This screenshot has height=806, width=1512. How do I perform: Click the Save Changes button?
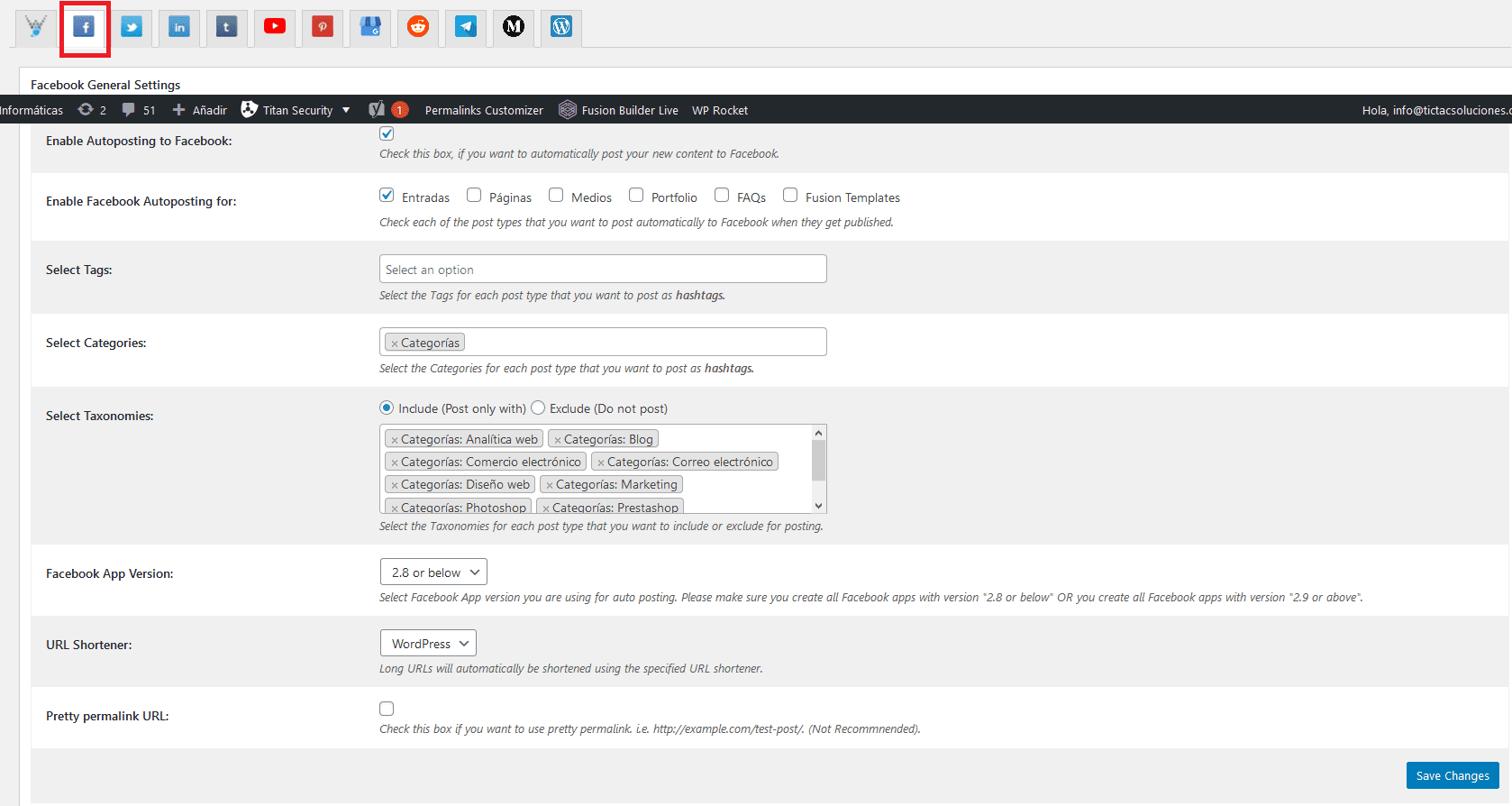pyautogui.click(x=1453, y=775)
